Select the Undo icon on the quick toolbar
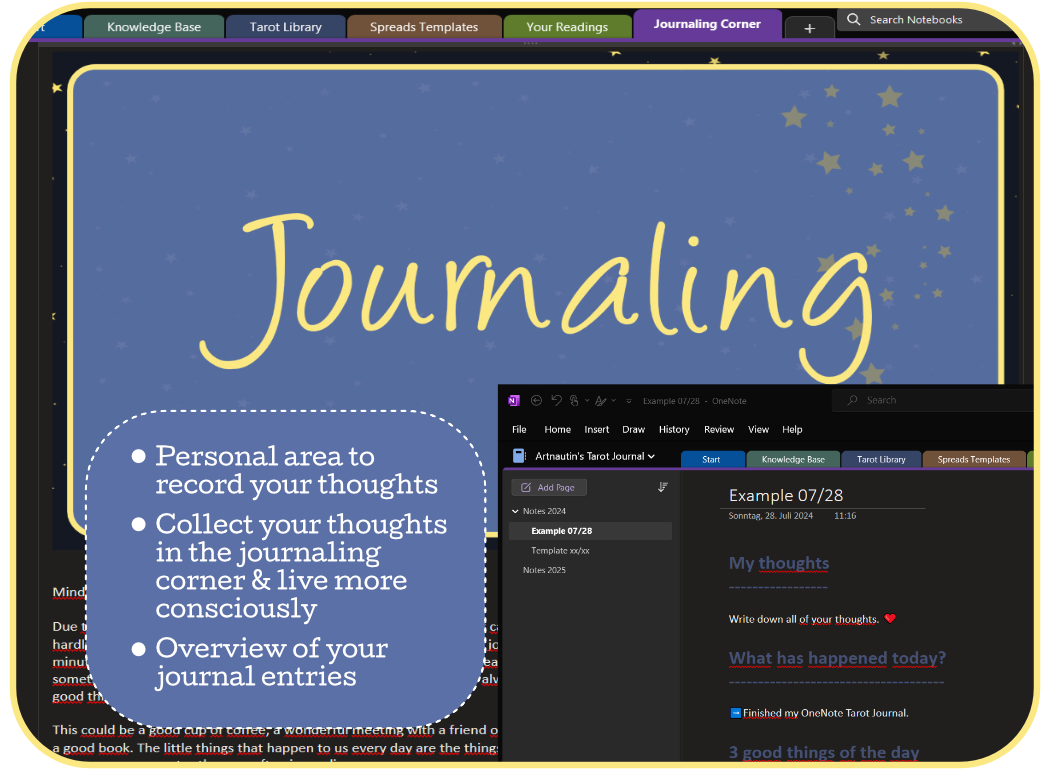The height and width of the screenshot is (770, 1050). (x=557, y=400)
